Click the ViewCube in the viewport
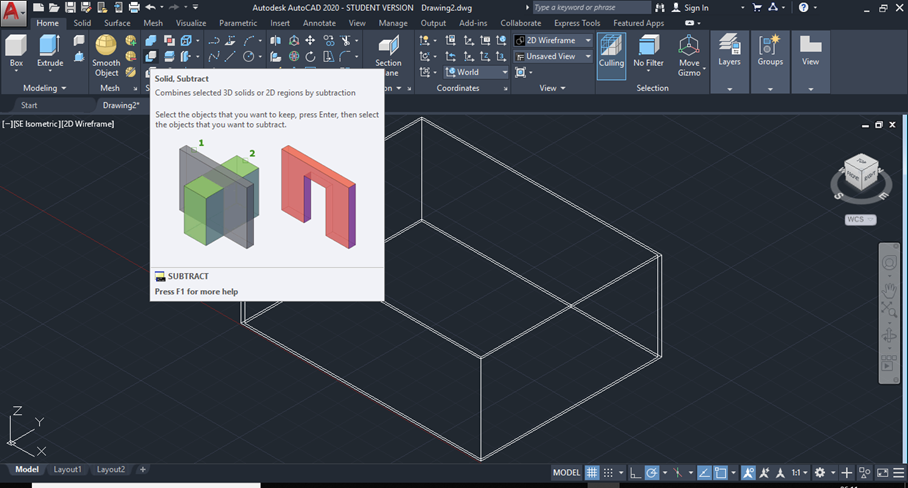The height and width of the screenshot is (488, 908). (861, 173)
